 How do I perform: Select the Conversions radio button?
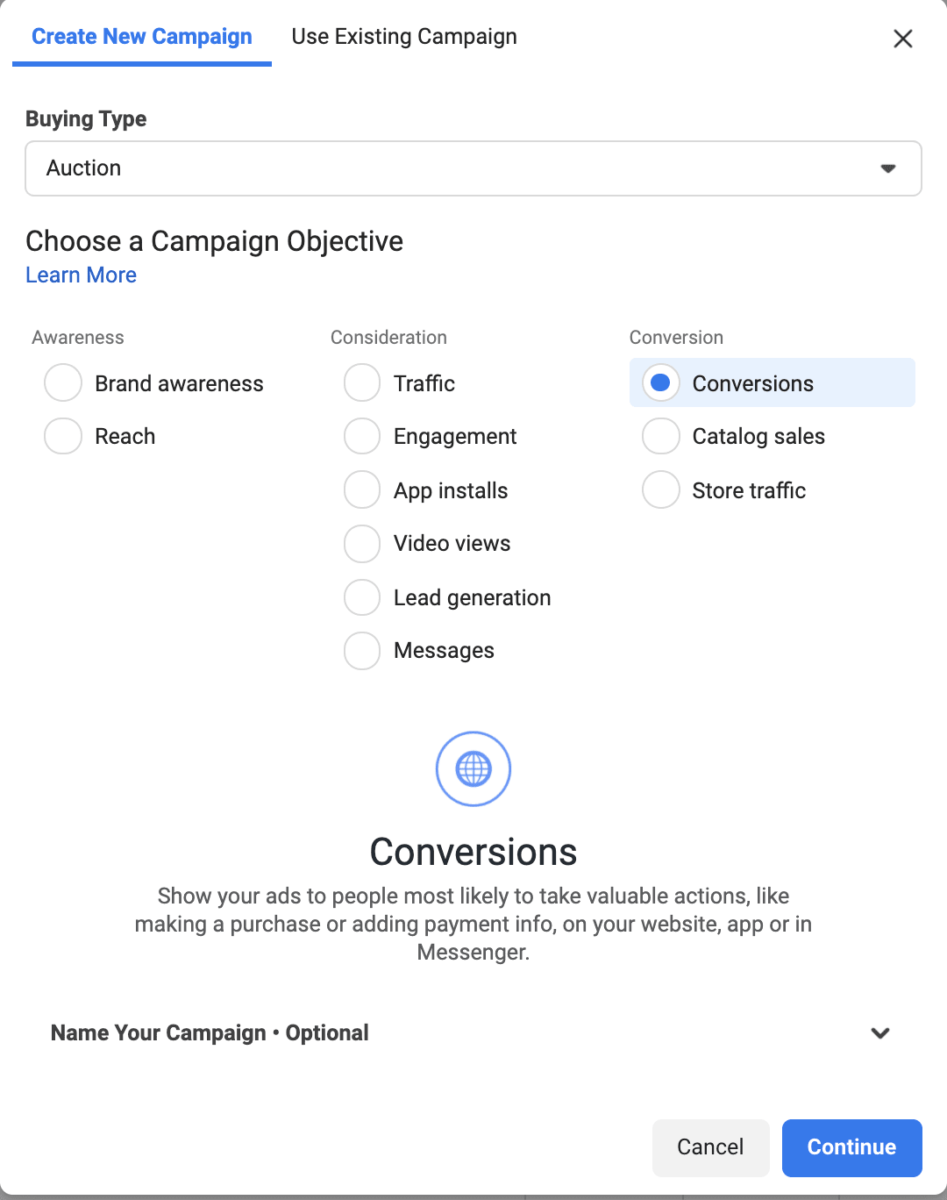coord(660,383)
